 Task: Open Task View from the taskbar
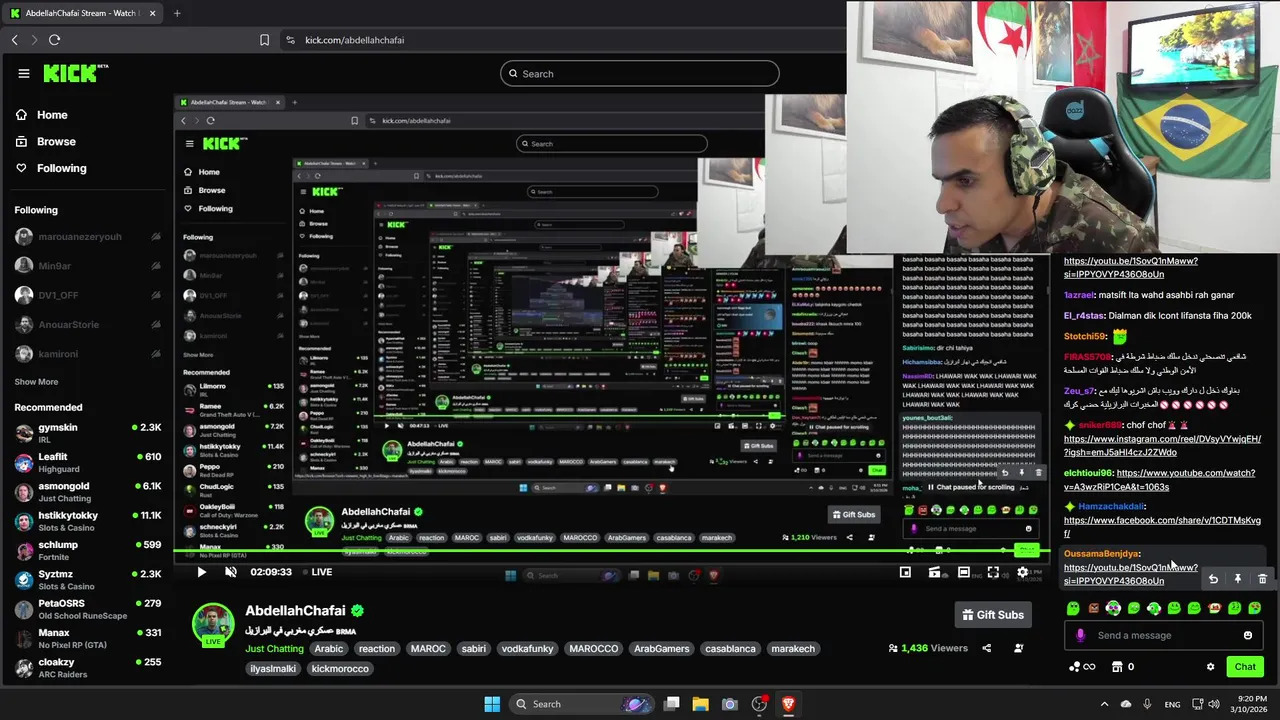coord(672,704)
